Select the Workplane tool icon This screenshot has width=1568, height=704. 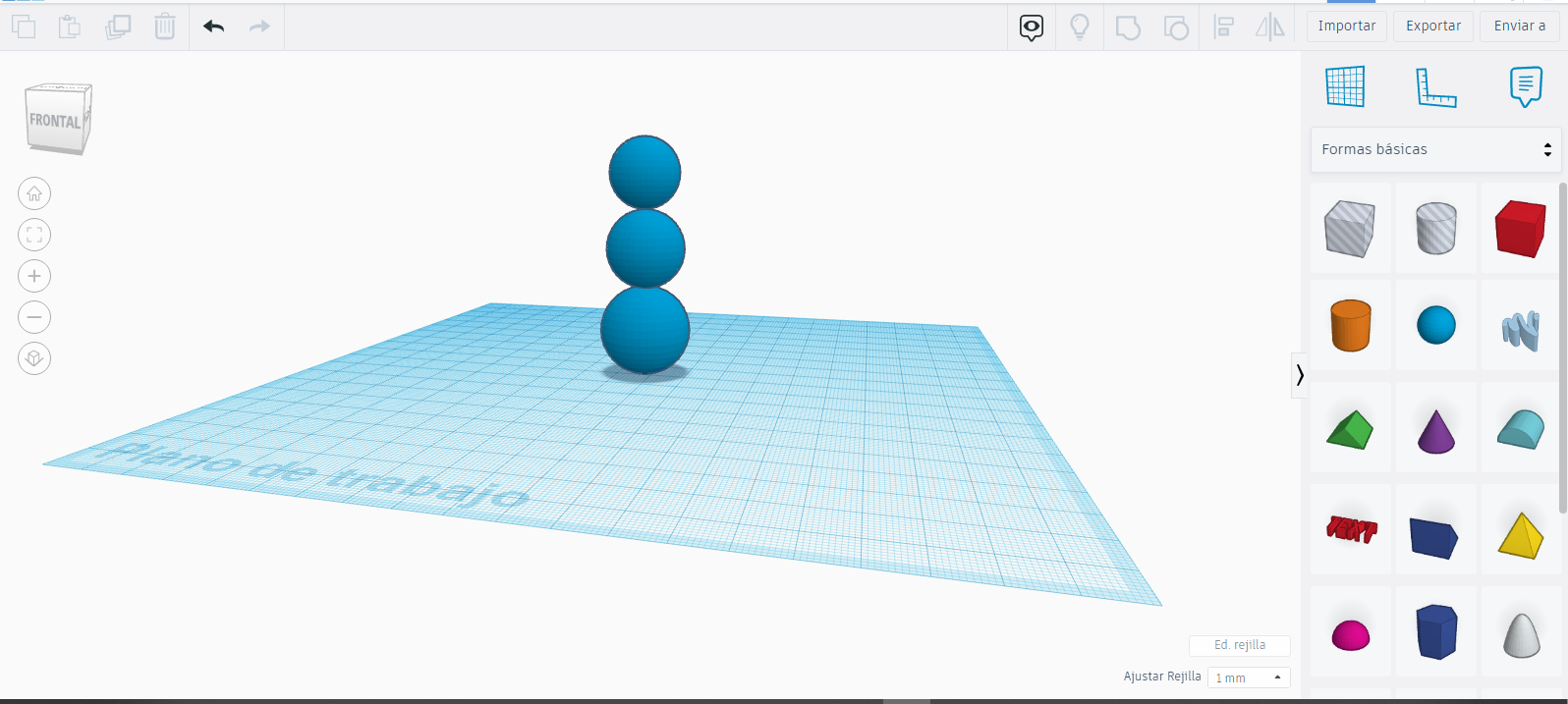(1345, 86)
